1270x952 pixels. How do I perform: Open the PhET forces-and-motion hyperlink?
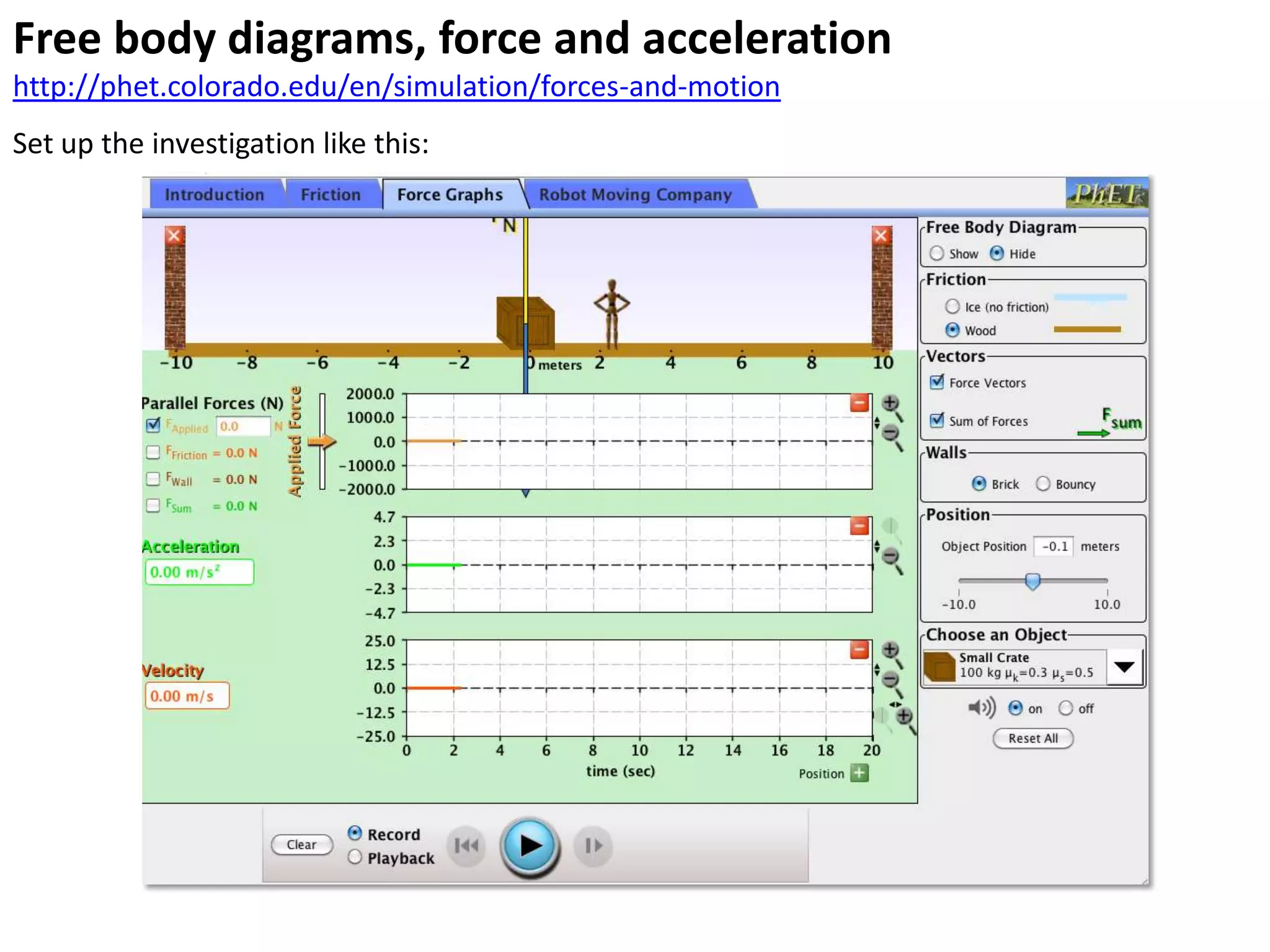coord(396,86)
